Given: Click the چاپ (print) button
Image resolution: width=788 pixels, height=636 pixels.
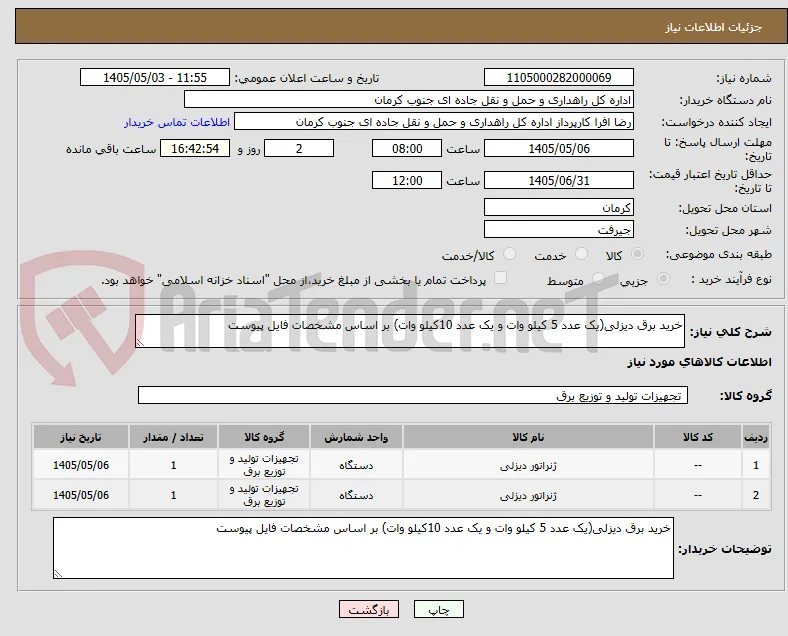Looking at the screenshot, I should click(438, 609).
